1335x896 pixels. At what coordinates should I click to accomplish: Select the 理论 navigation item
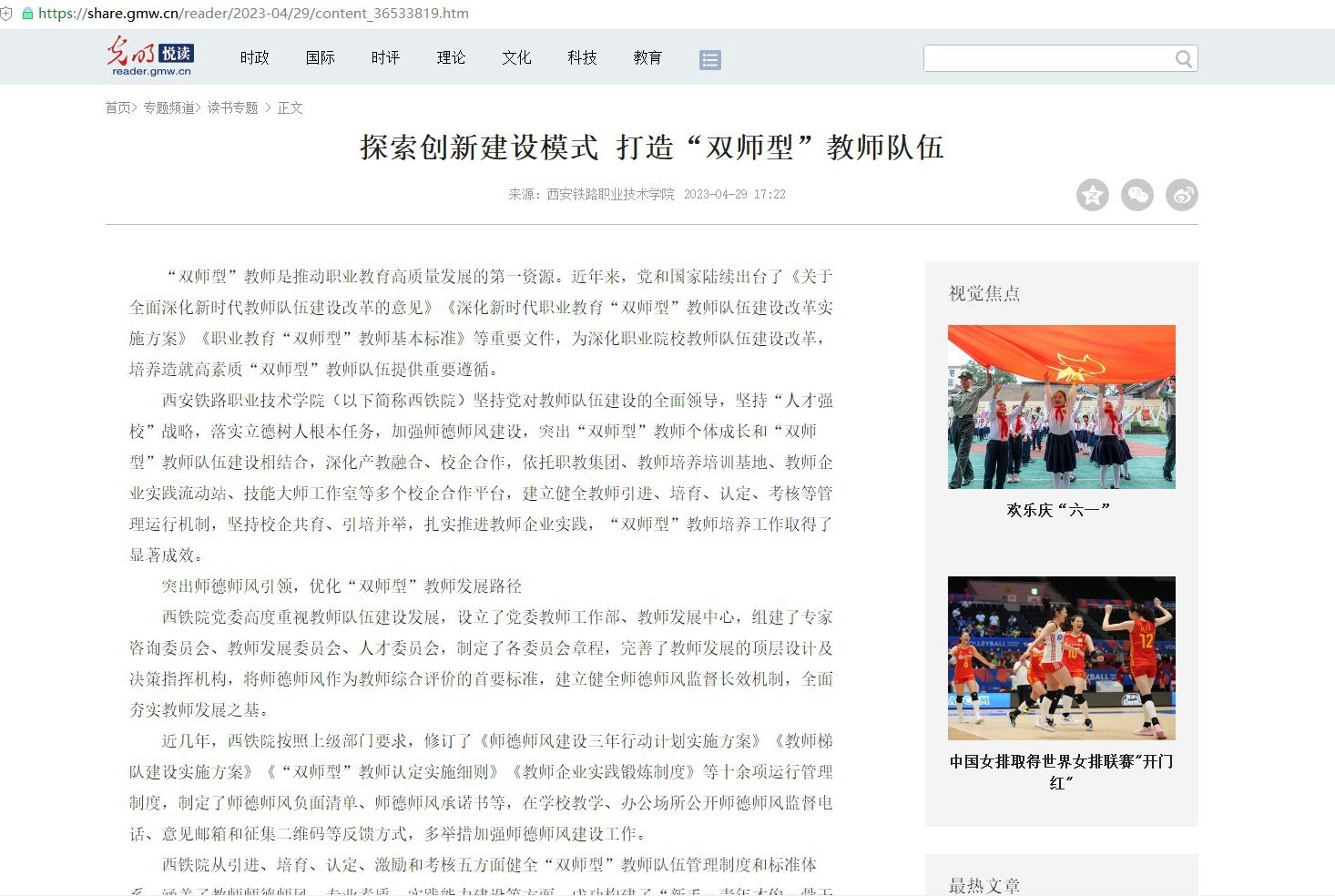[451, 57]
